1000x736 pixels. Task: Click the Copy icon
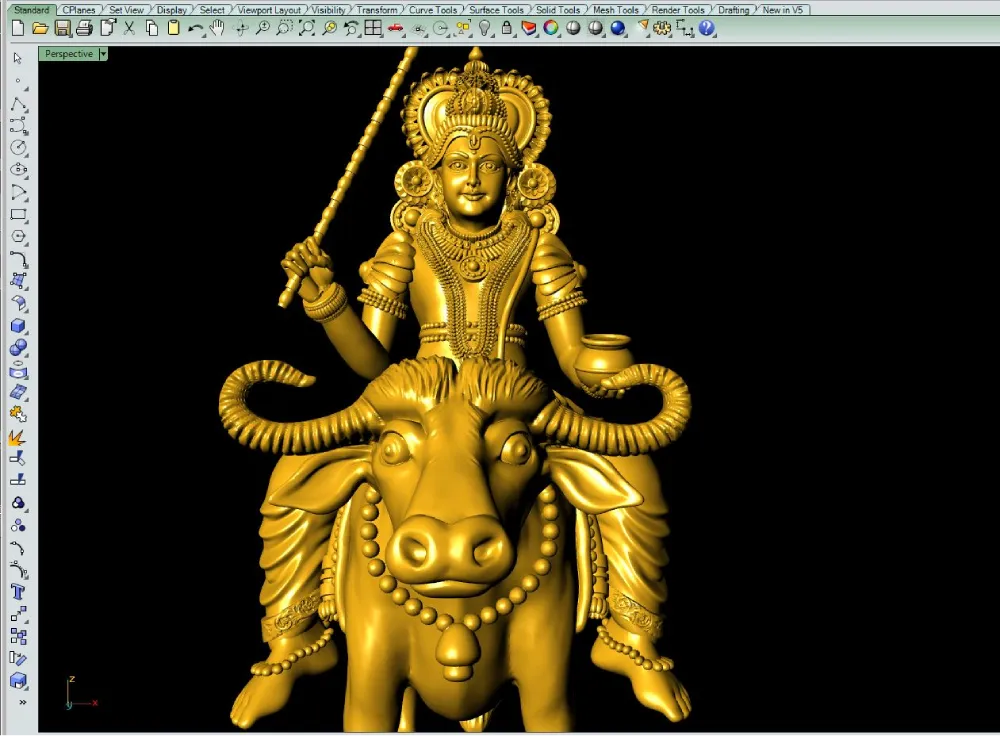152,28
